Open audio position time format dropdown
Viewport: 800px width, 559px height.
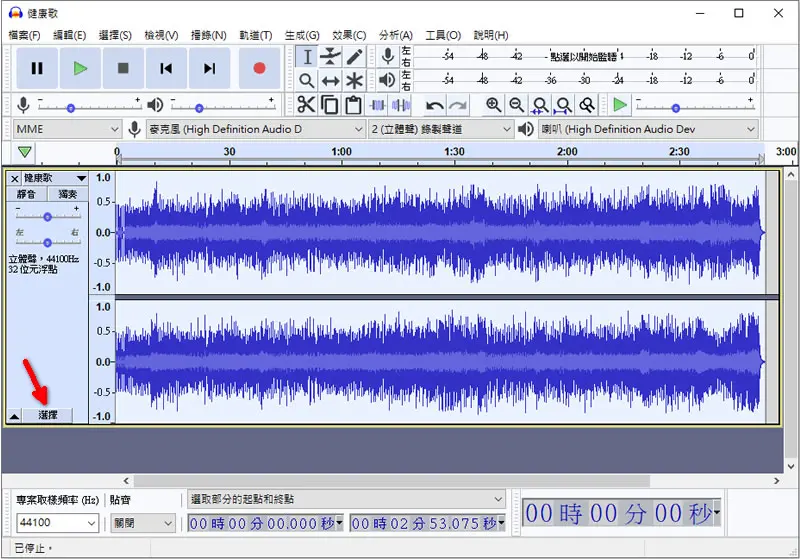click(717, 512)
